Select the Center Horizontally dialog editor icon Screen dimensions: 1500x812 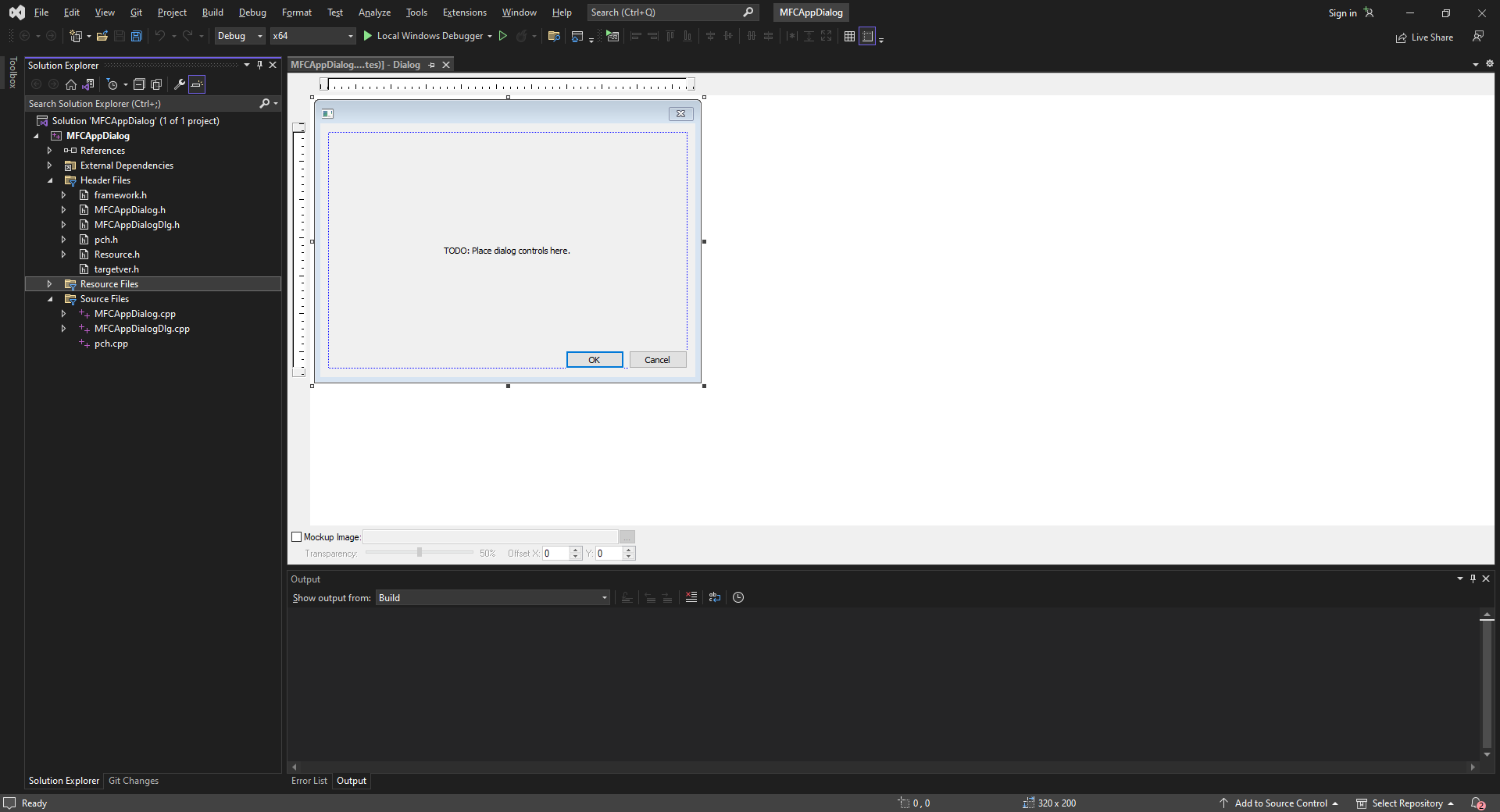click(x=728, y=36)
